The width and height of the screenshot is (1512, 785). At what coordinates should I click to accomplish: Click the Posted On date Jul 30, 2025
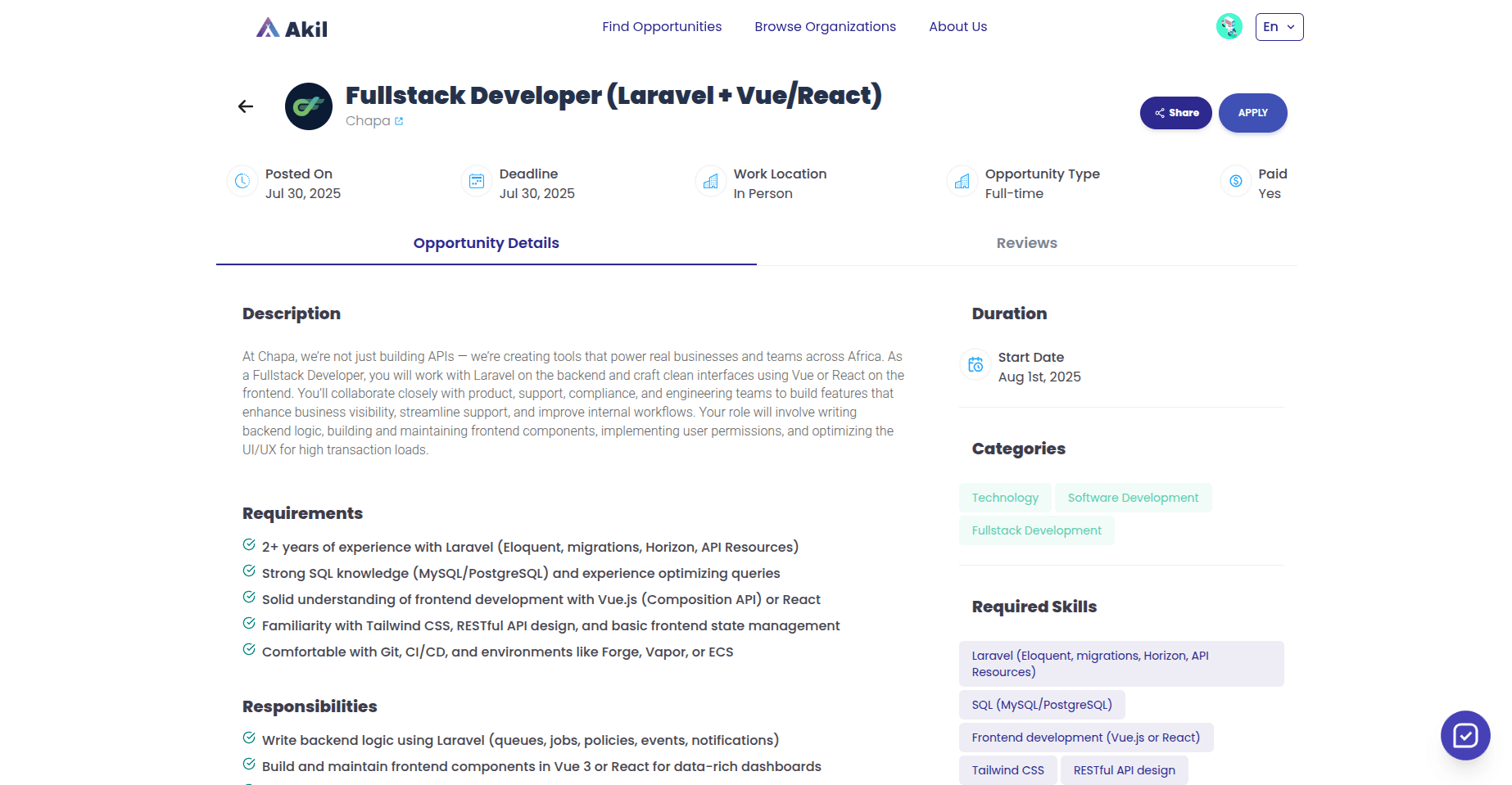pyautogui.click(x=303, y=194)
